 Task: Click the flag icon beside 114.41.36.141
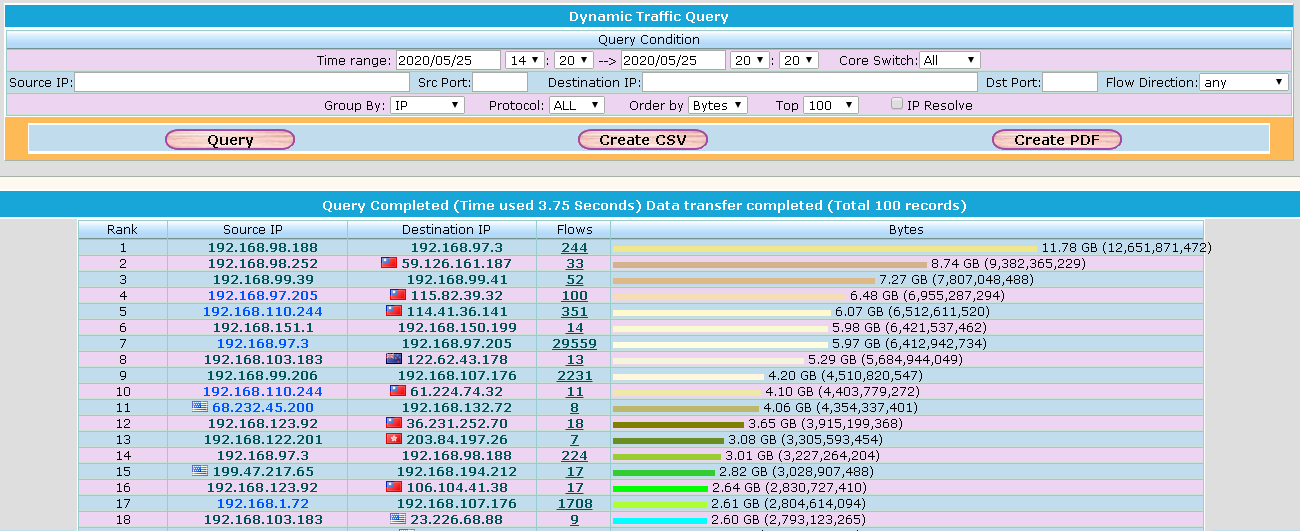tap(394, 311)
